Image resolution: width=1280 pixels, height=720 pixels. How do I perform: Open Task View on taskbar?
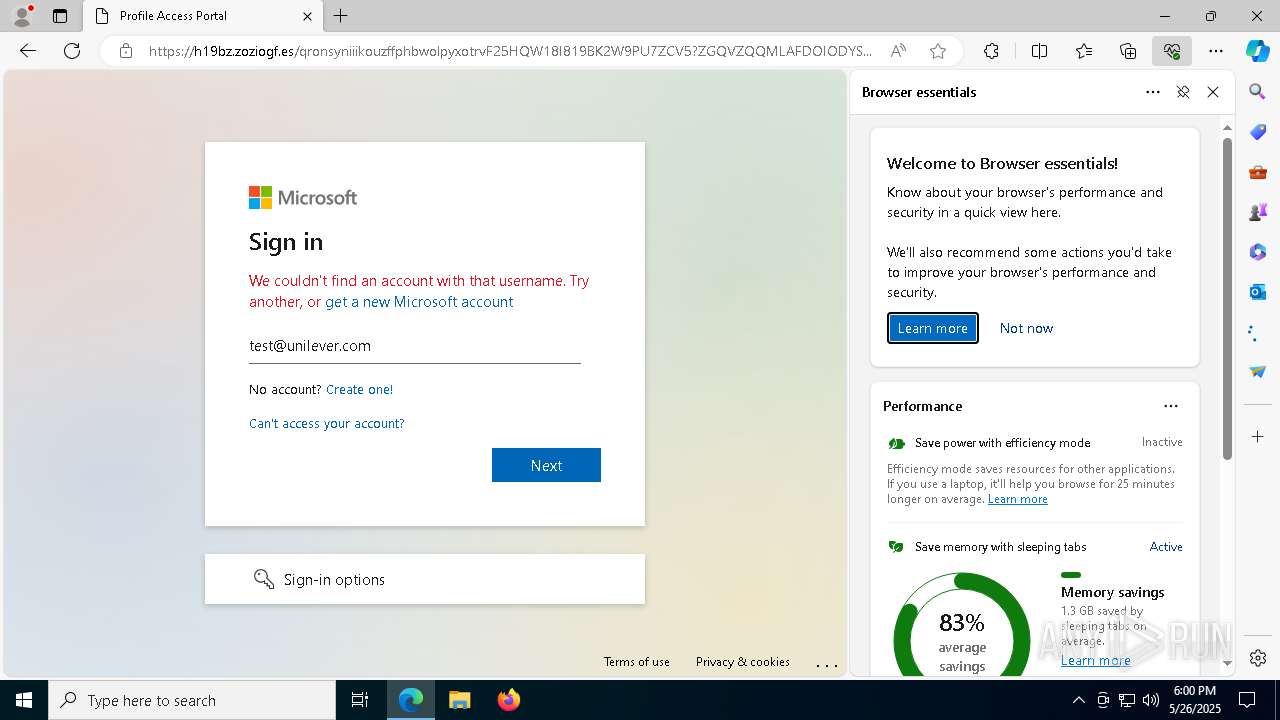(360, 700)
